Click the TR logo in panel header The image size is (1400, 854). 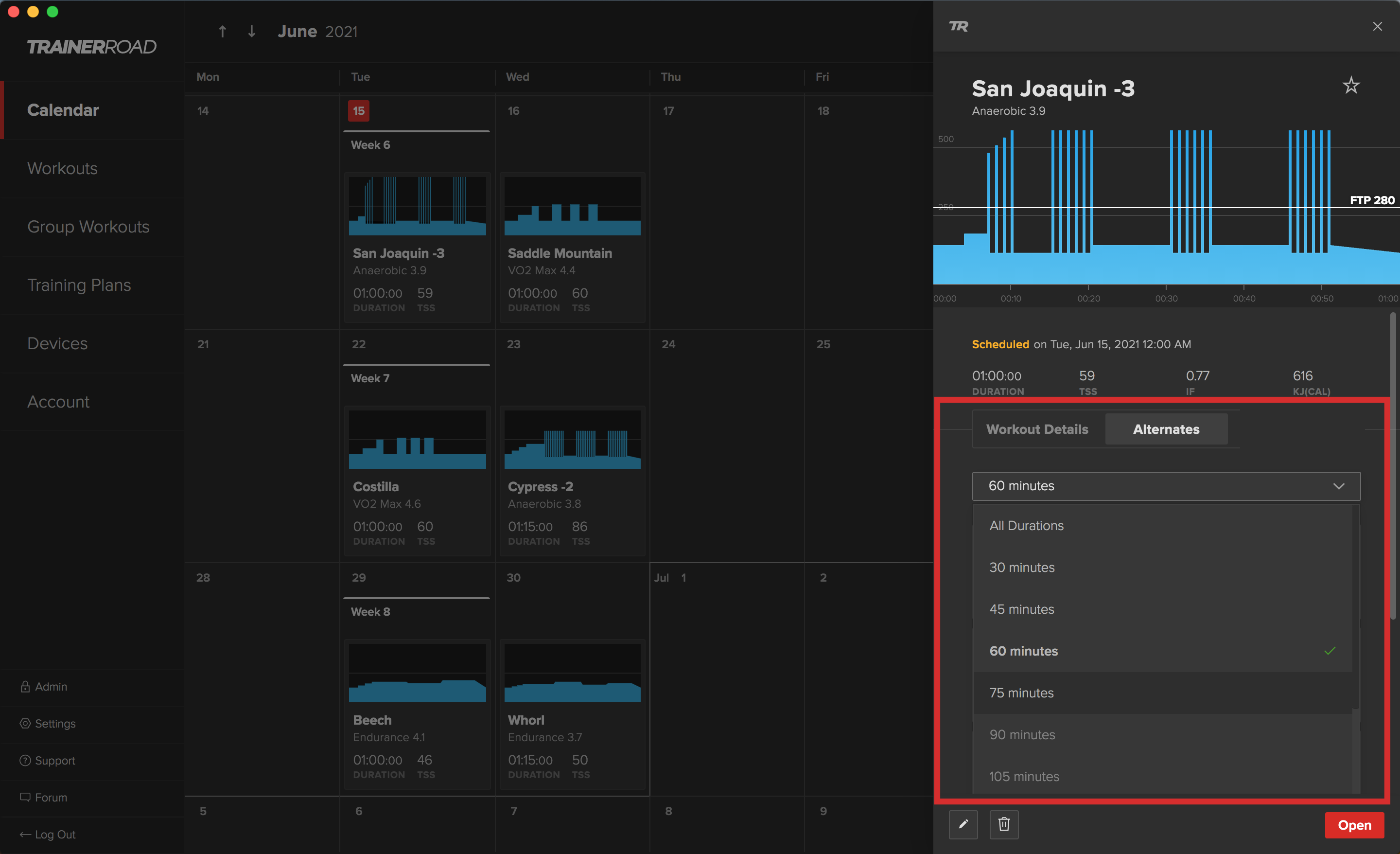958,26
